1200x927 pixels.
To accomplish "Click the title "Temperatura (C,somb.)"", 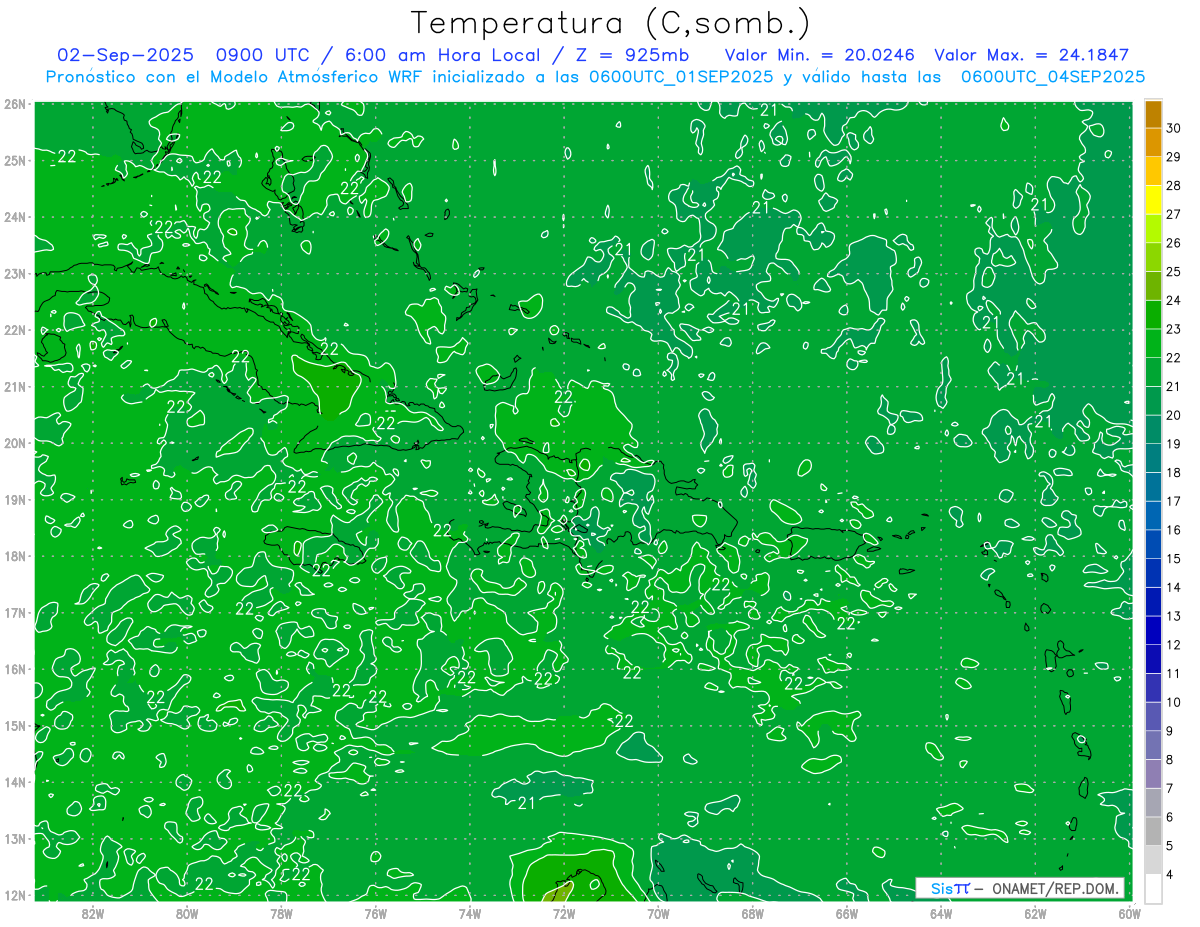I will (611, 24).
